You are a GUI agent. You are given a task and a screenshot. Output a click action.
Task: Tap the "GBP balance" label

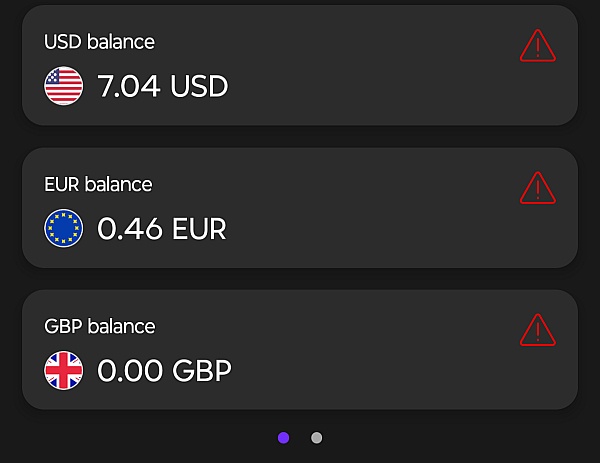click(100, 326)
